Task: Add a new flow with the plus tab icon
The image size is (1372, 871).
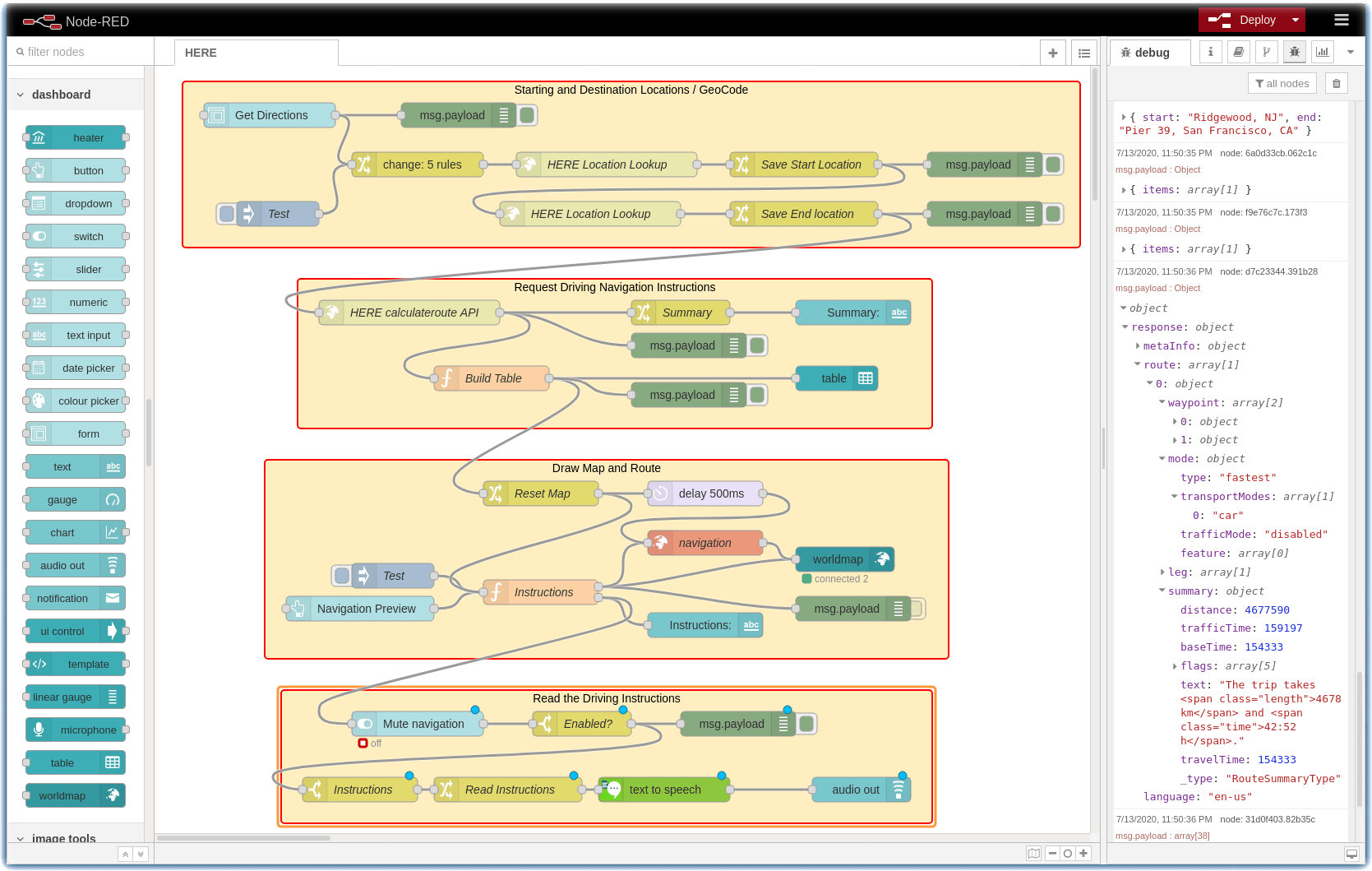Action: [x=1053, y=52]
